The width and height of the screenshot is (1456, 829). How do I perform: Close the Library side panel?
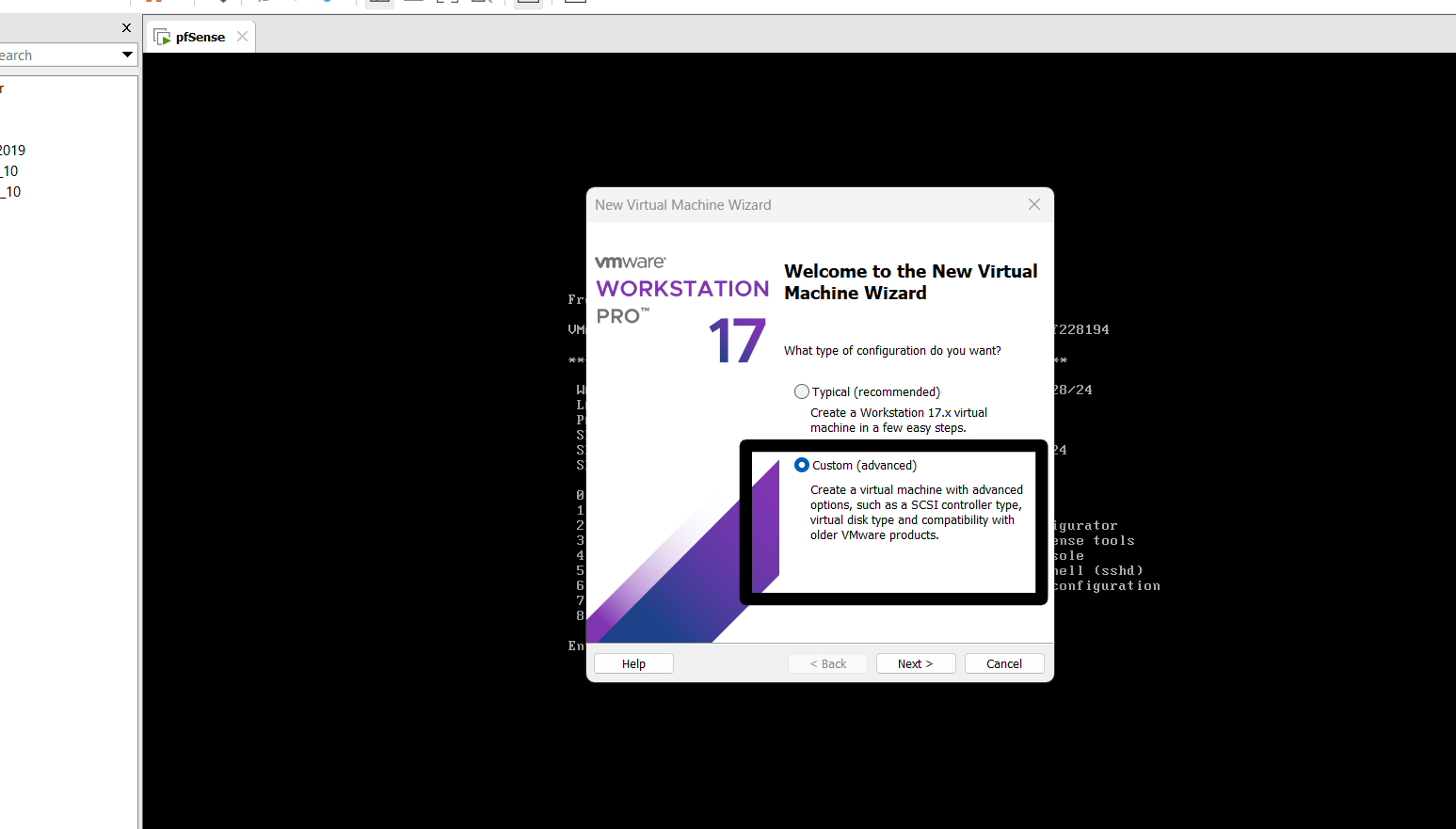(x=127, y=27)
